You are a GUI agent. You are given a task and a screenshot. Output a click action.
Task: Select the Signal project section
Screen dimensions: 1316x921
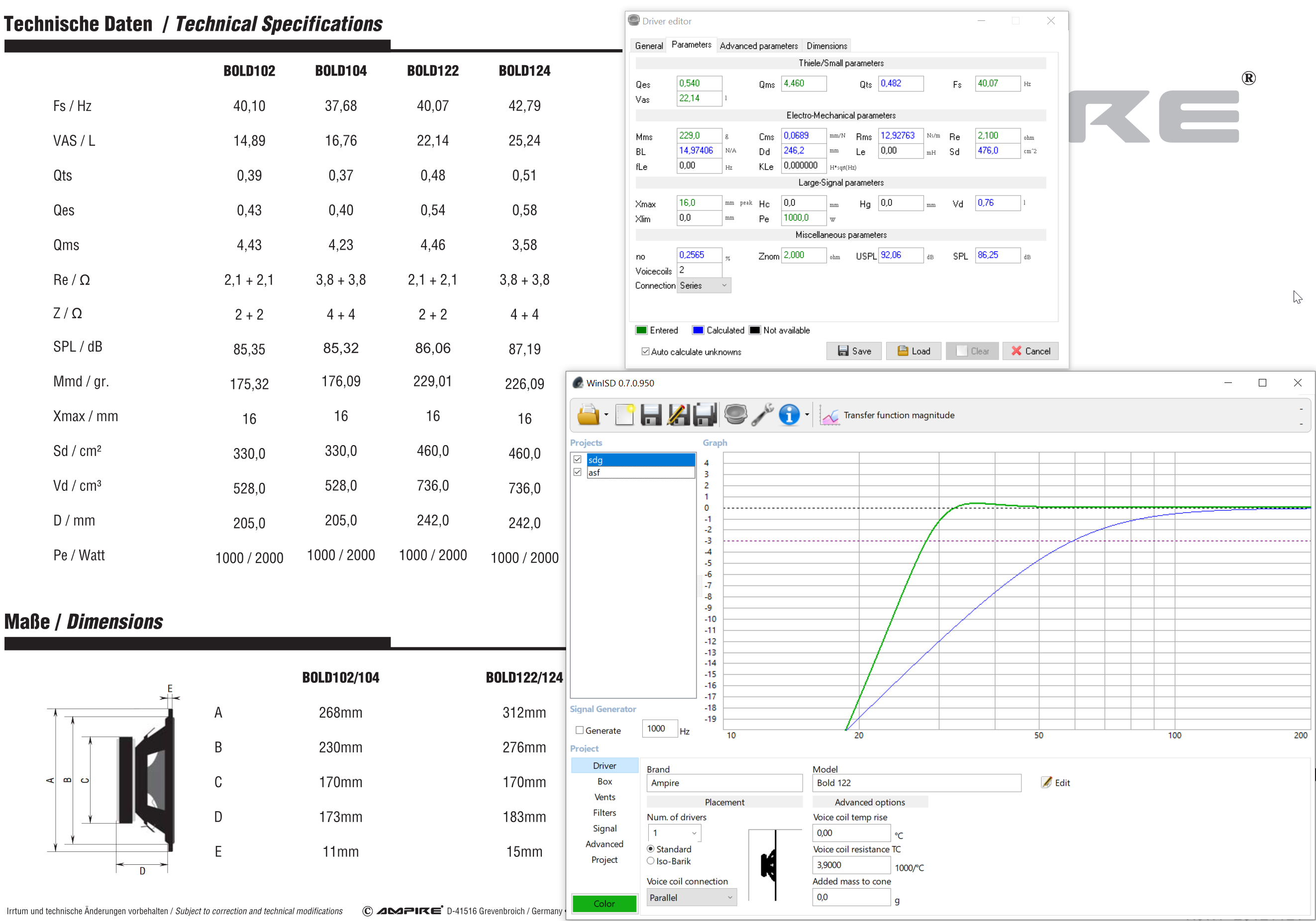(605, 828)
